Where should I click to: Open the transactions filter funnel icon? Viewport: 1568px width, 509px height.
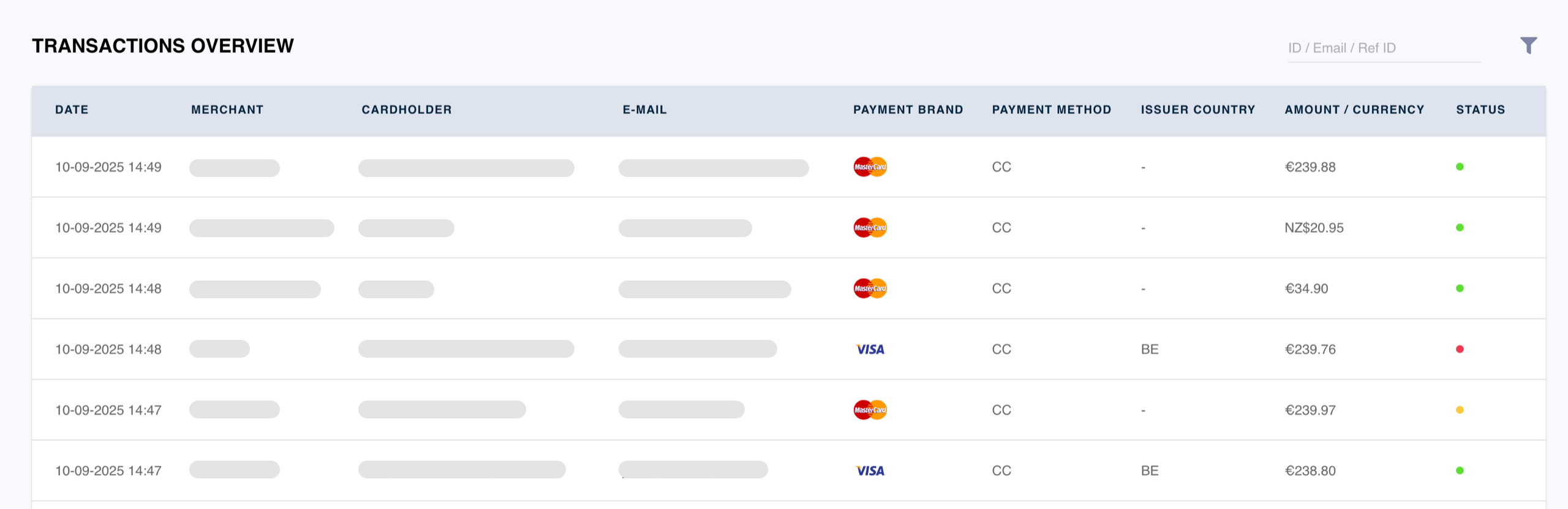click(1528, 45)
